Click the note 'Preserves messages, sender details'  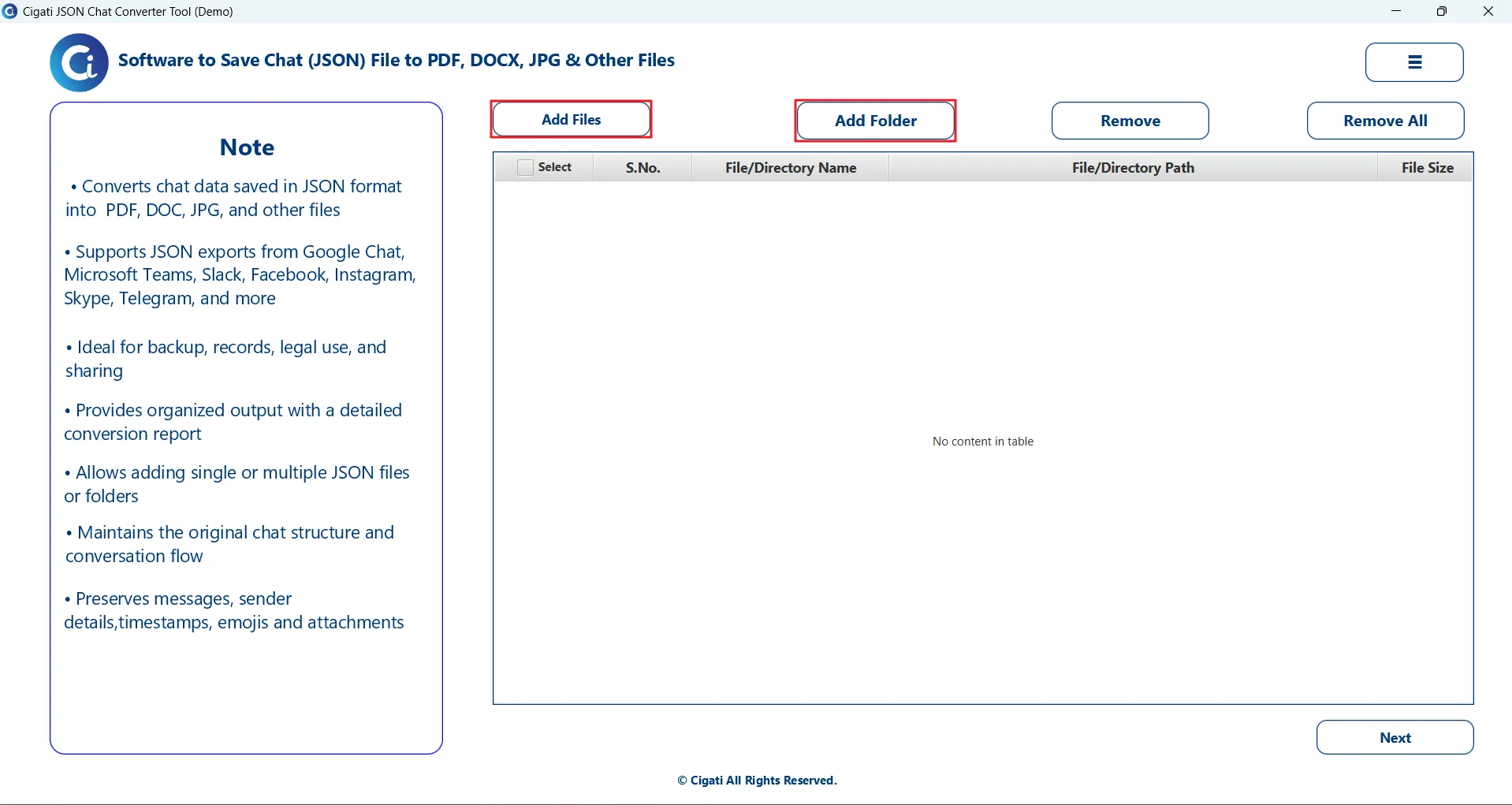234,610
